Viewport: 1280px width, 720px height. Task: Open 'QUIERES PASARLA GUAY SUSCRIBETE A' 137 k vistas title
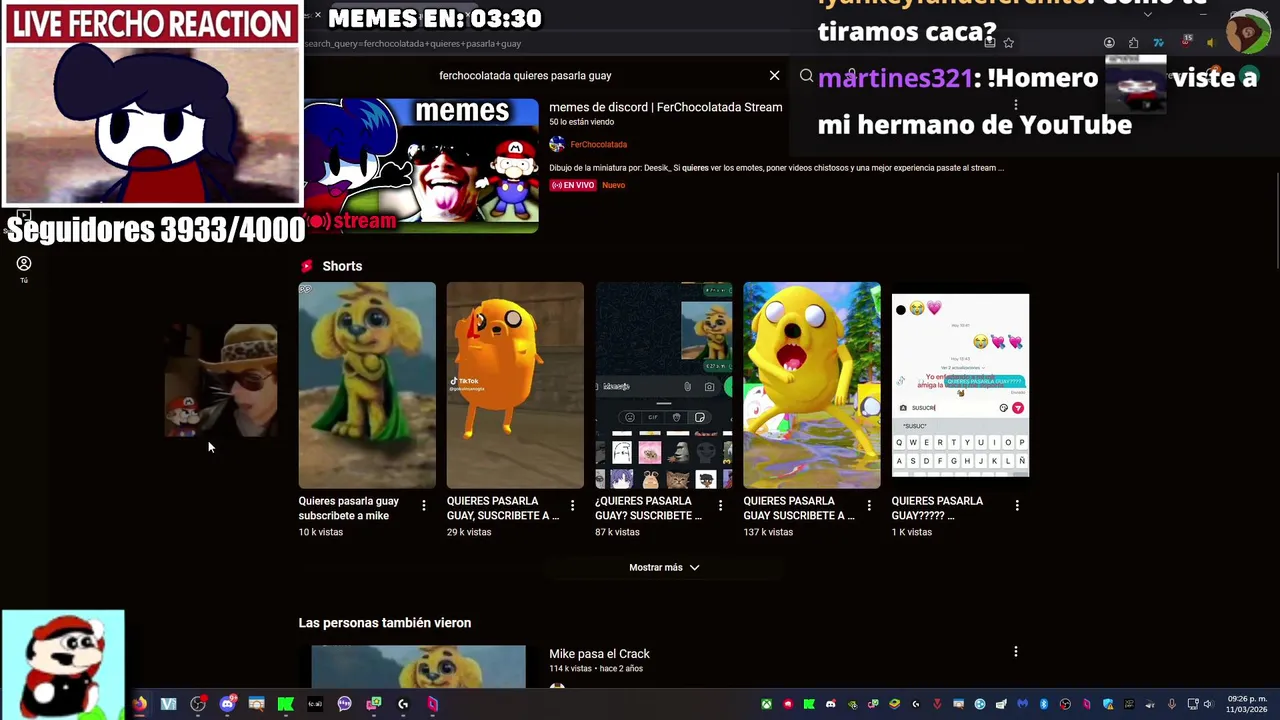tap(799, 508)
